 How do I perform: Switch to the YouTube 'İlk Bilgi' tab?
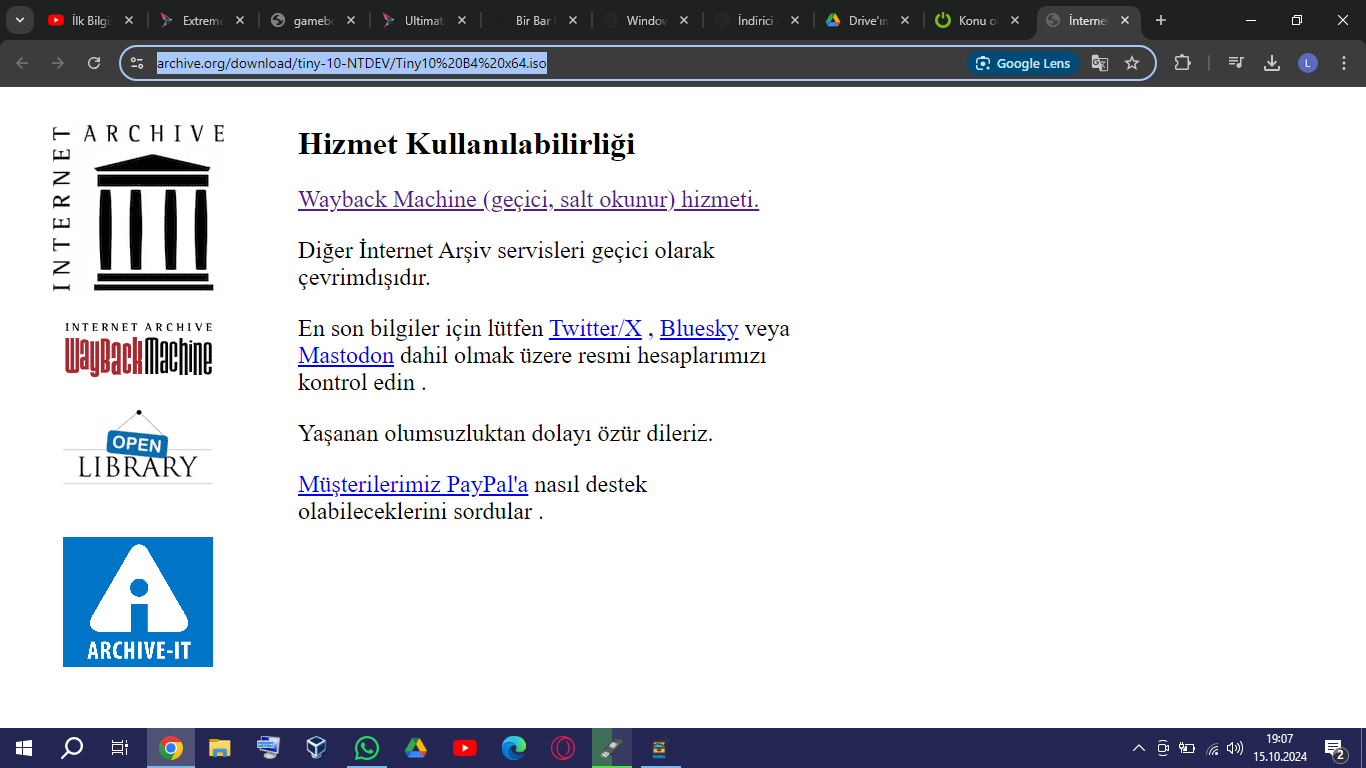tap(90, 20)
